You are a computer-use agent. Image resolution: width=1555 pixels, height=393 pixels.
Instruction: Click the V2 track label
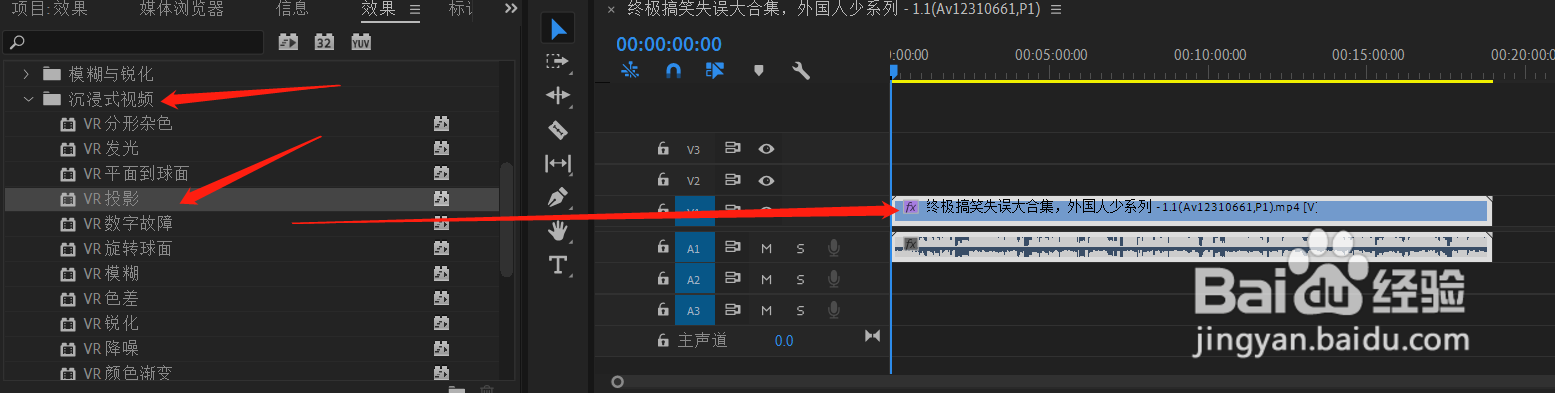point(694,181)
